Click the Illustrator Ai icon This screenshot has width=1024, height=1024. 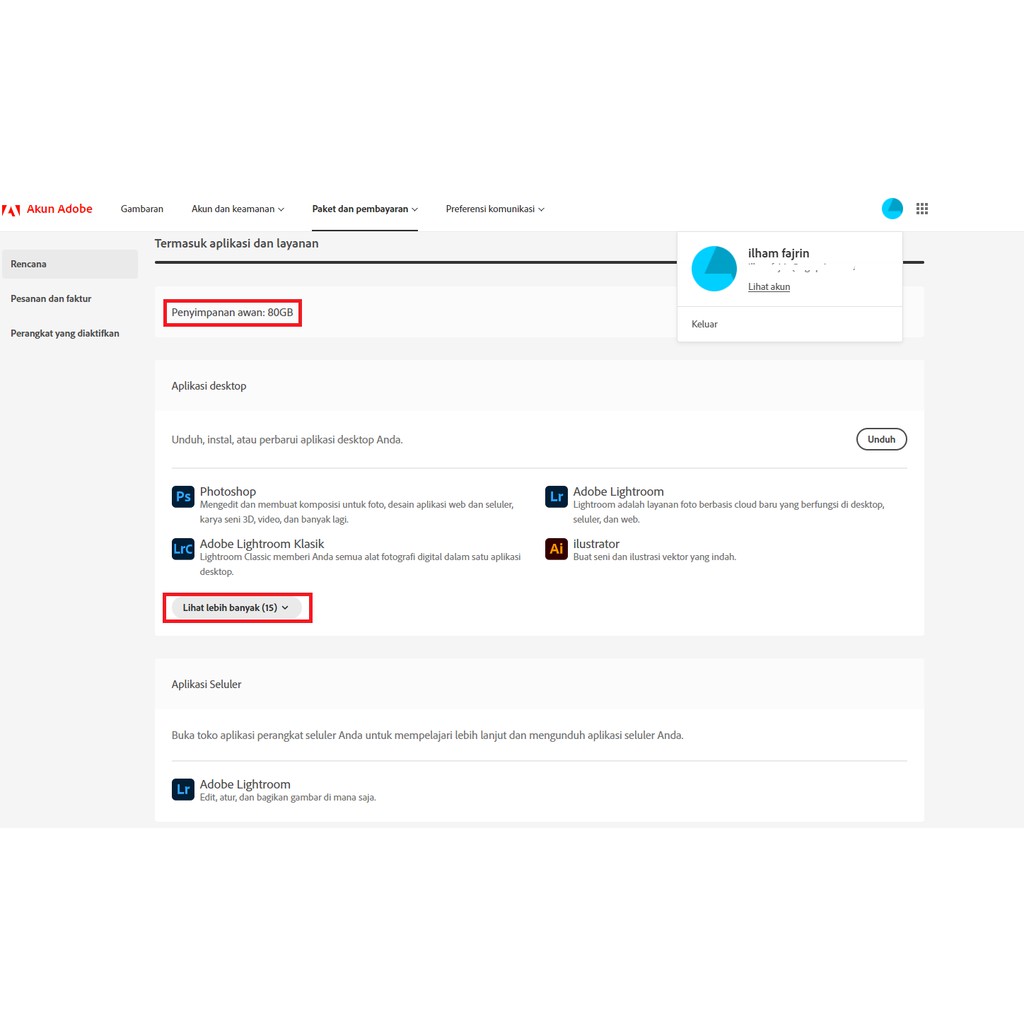click(x=556, y=549)
